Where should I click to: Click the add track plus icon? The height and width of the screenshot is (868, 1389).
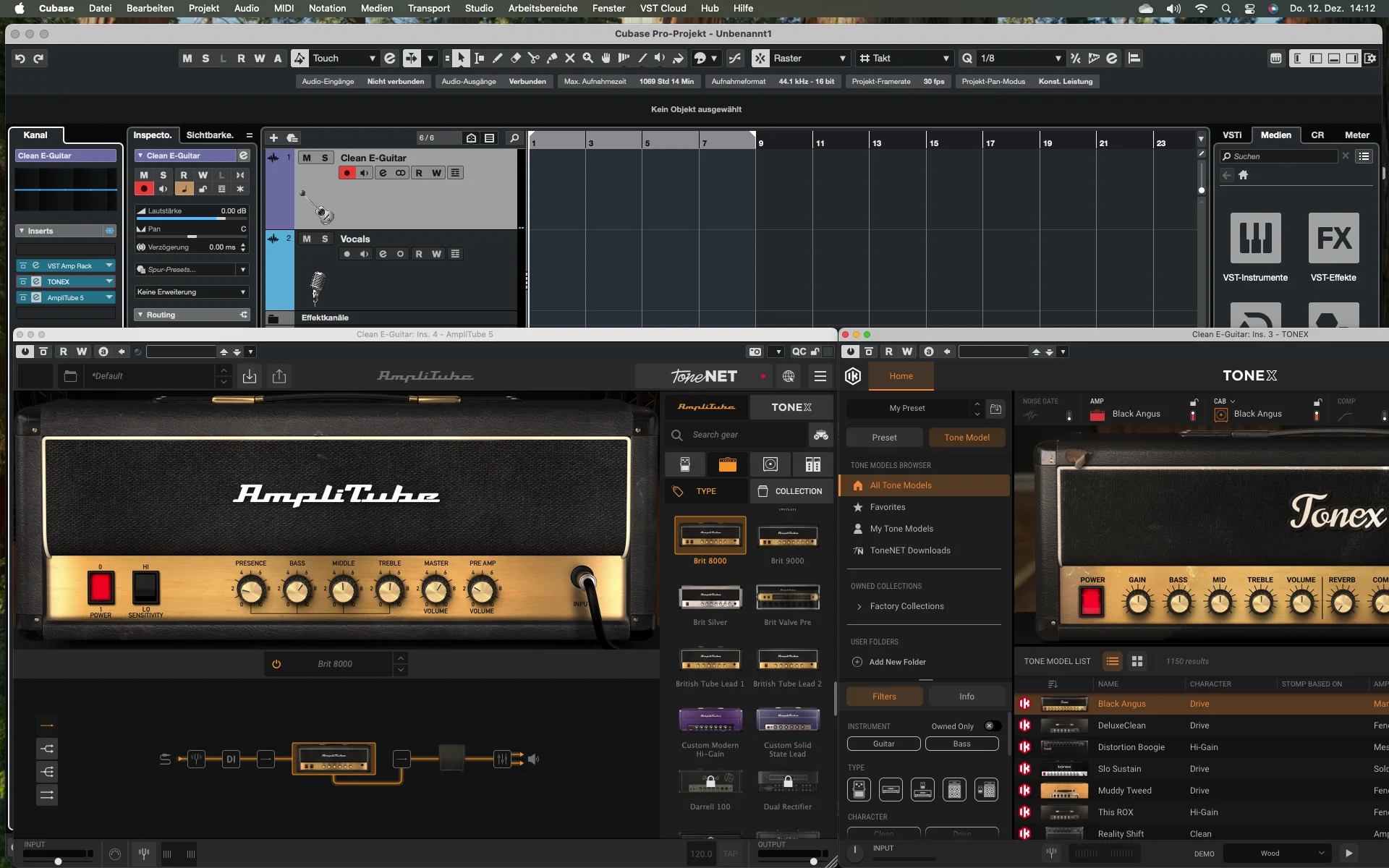273,137
